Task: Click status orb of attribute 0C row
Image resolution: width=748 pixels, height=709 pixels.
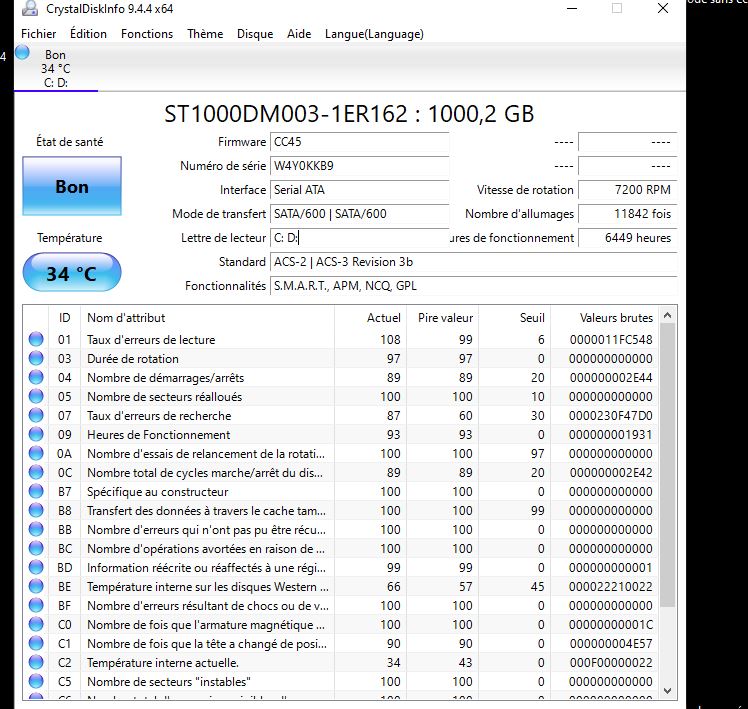Action: click(x=36, y=472)
